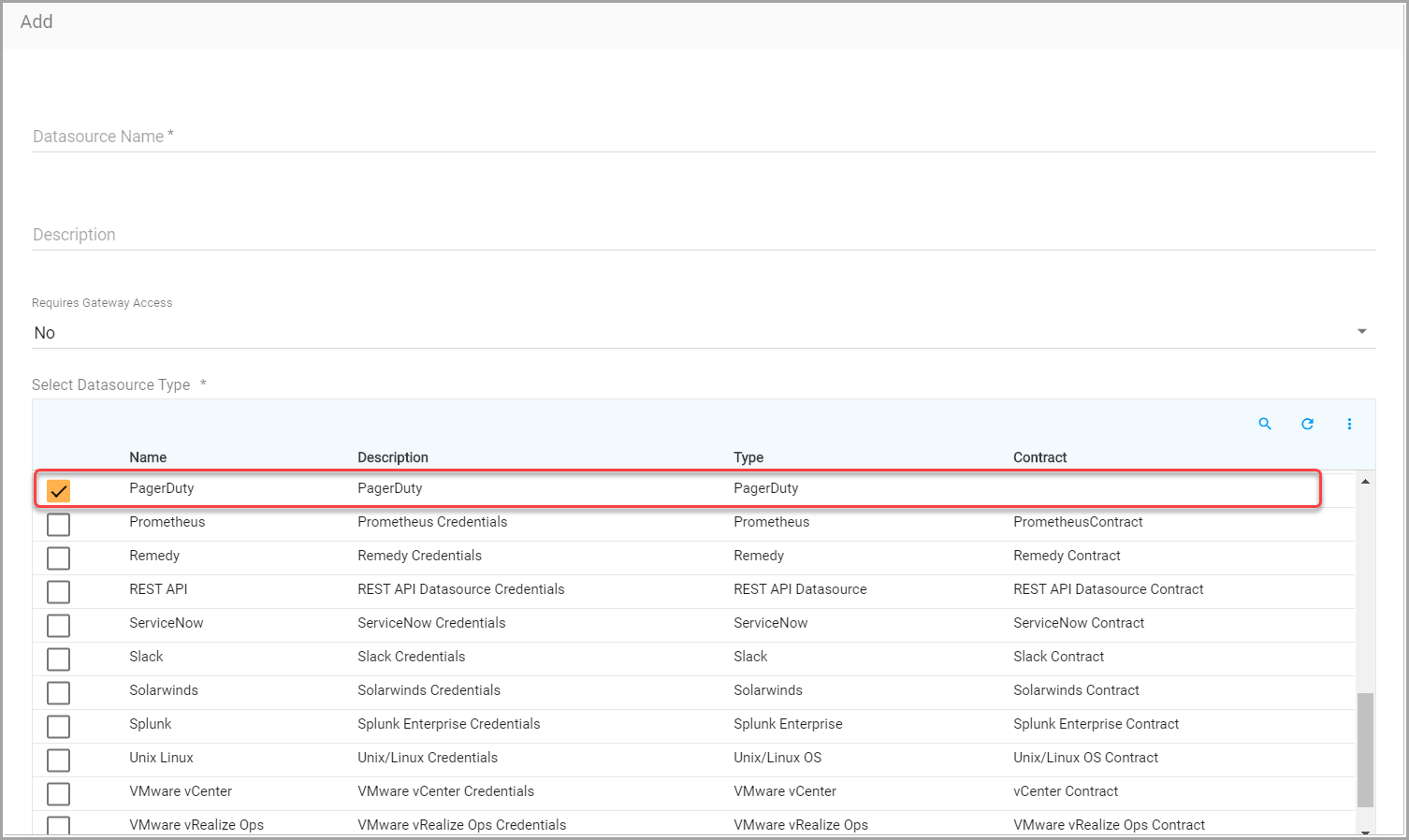Click the Unix/Linux OS type cell
The image size is (1409, 840).
pos(777,758)
